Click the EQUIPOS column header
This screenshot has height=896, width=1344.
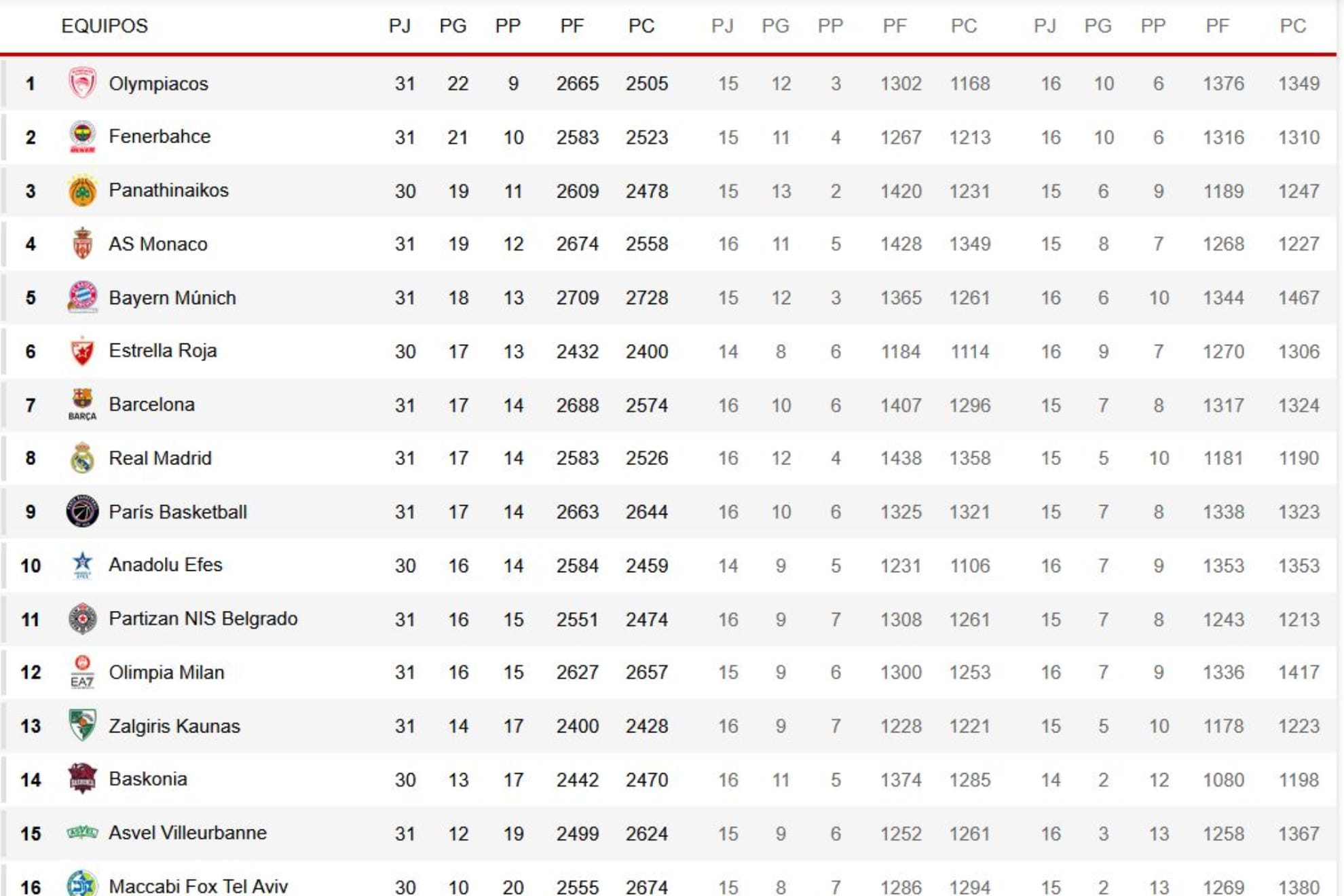pyautogui.click(x=105, y=26)
